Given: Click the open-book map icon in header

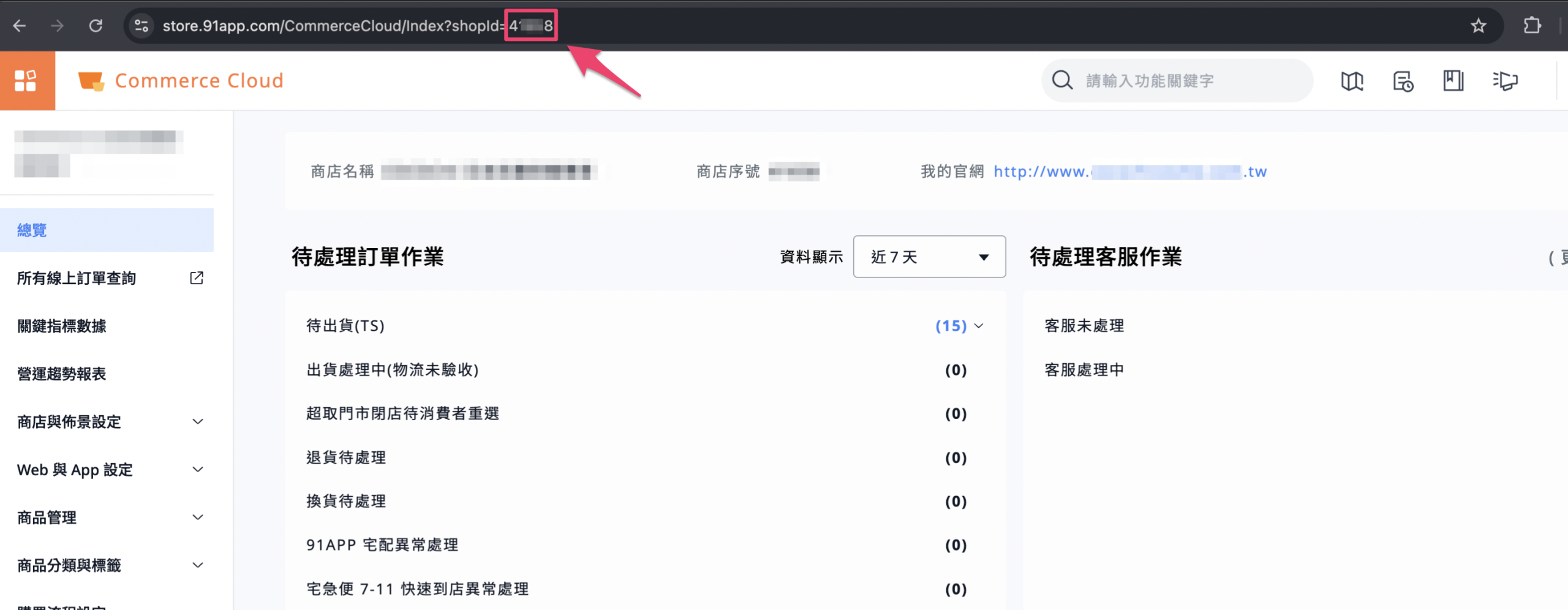Looking at the screenshot, I should 1352,81.
